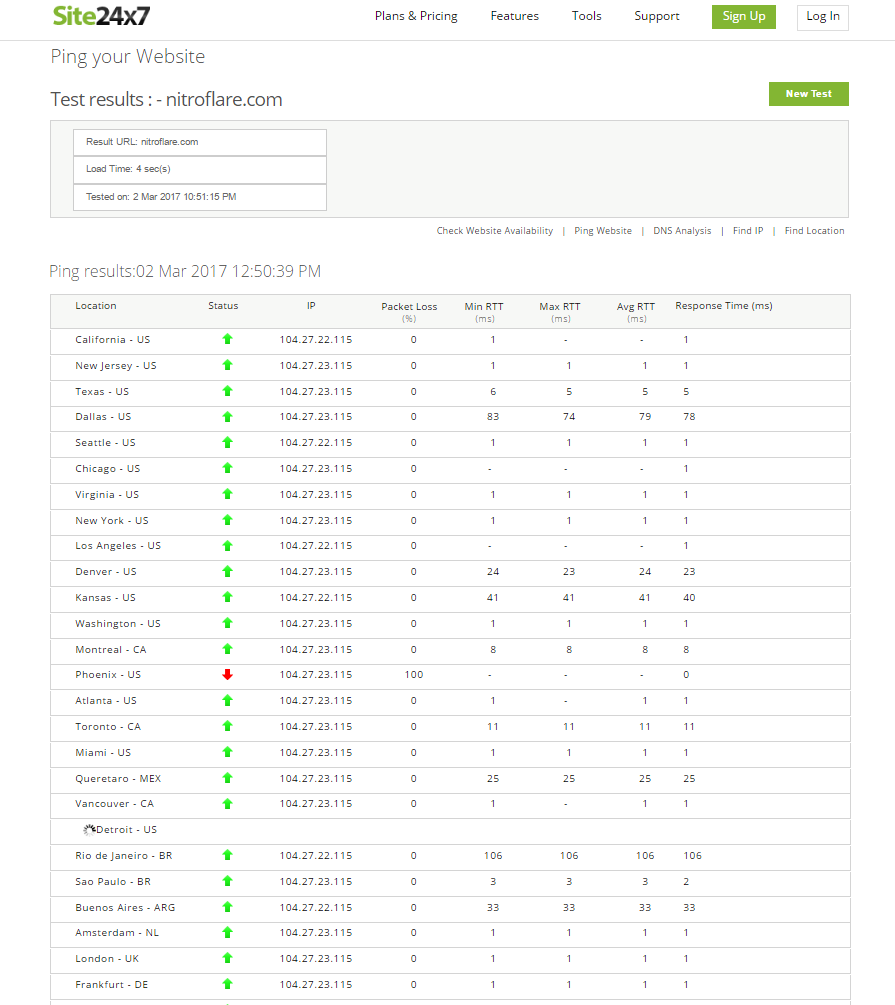Click status arrow for Washington - US

click(x=227, y=623)
